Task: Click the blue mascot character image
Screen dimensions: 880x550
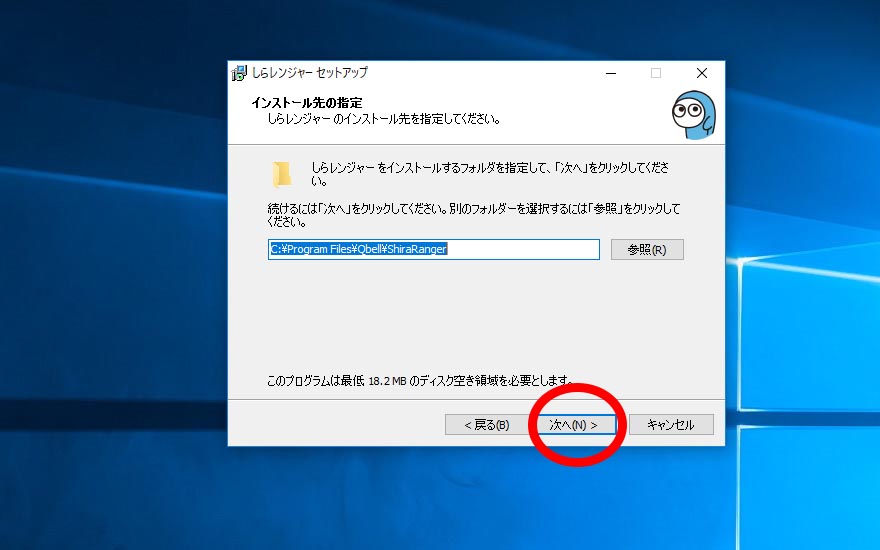Action: tap(694, 115)
